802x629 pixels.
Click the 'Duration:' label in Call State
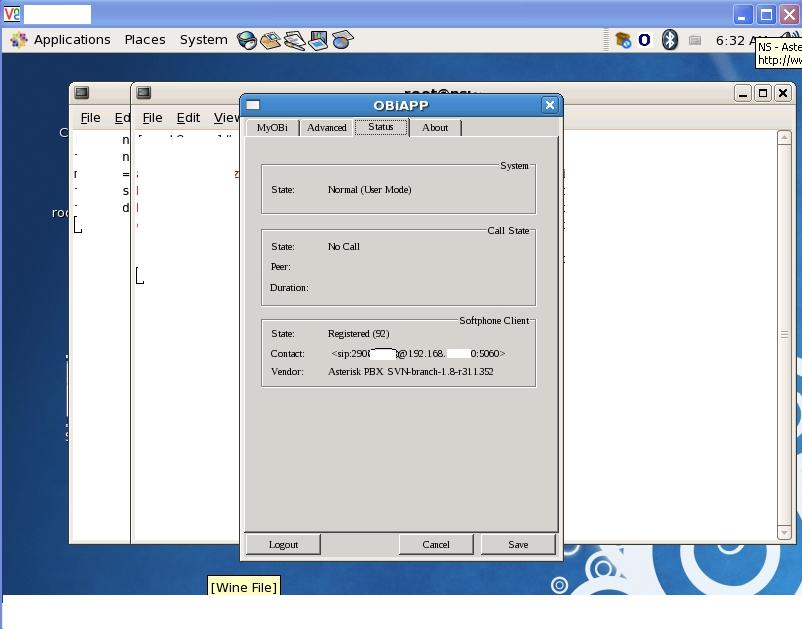click(289, 288)
